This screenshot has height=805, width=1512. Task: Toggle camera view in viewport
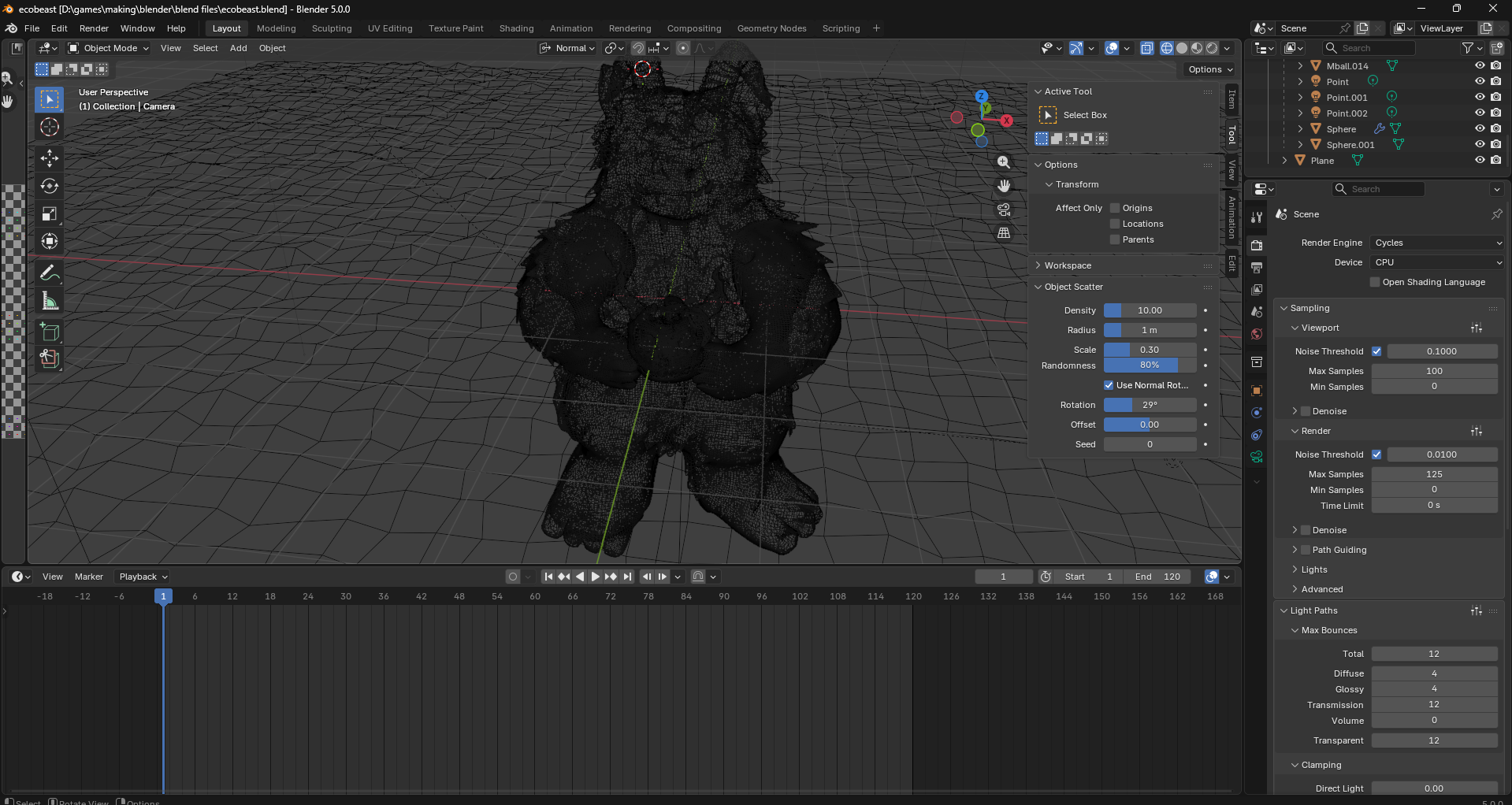pyautogui.click(x=1004, y=210)
